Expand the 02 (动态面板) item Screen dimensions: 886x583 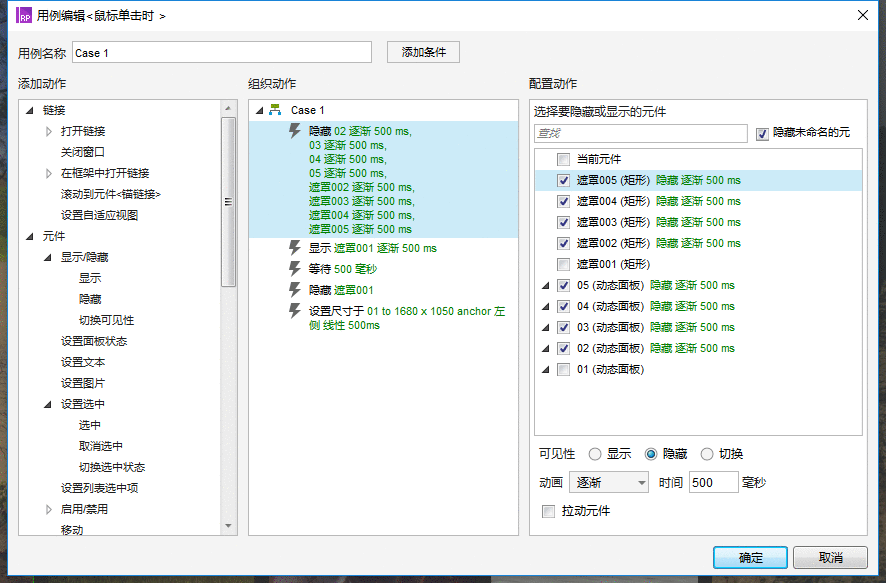click(546, 348)
